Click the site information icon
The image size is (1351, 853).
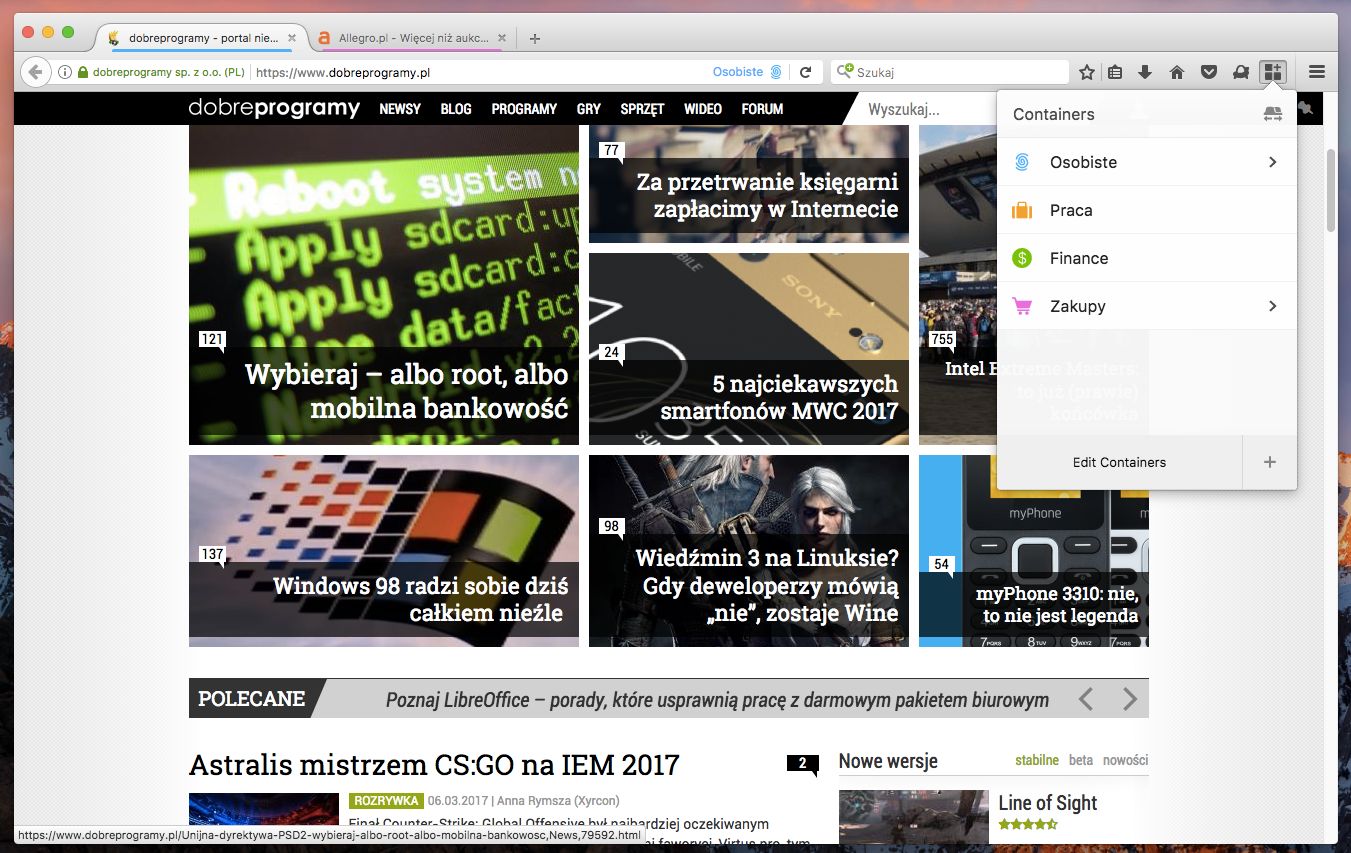(64, 72)
